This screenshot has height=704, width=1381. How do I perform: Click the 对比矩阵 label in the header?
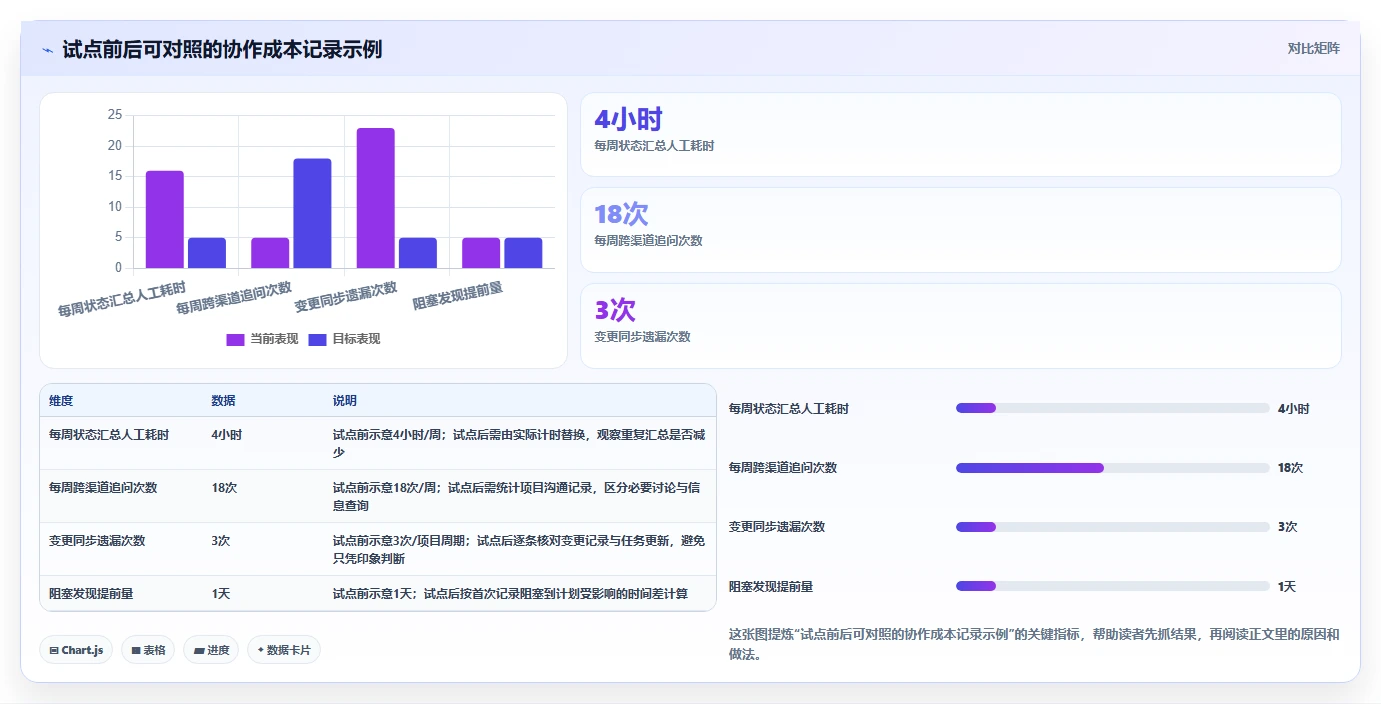click(1313, 48)
